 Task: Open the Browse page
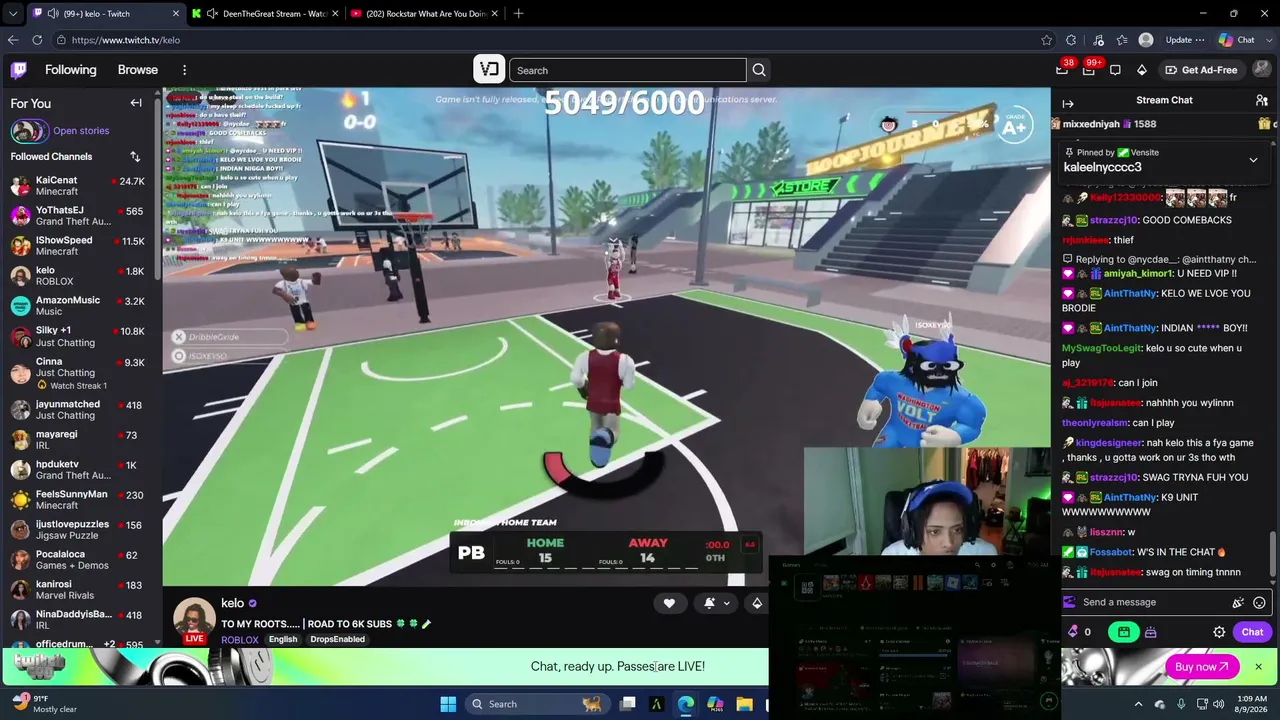click(x=138, y=70)
